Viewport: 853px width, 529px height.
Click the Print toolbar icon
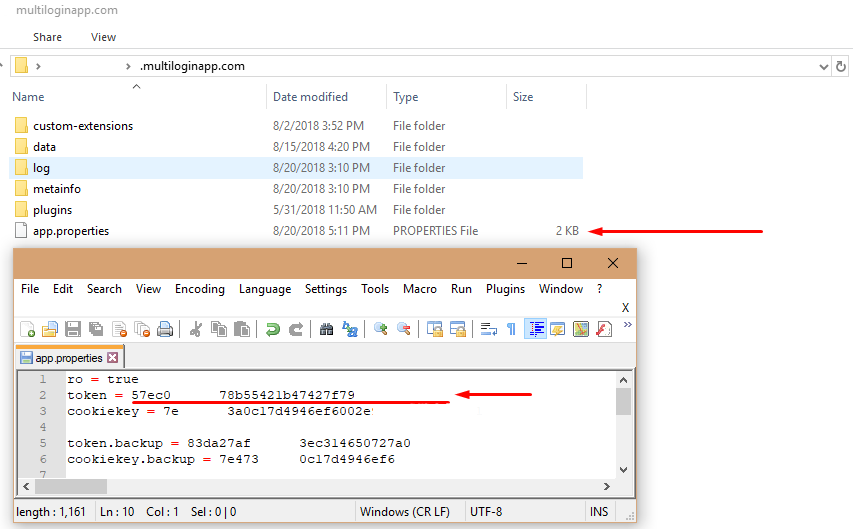(165, 329)
